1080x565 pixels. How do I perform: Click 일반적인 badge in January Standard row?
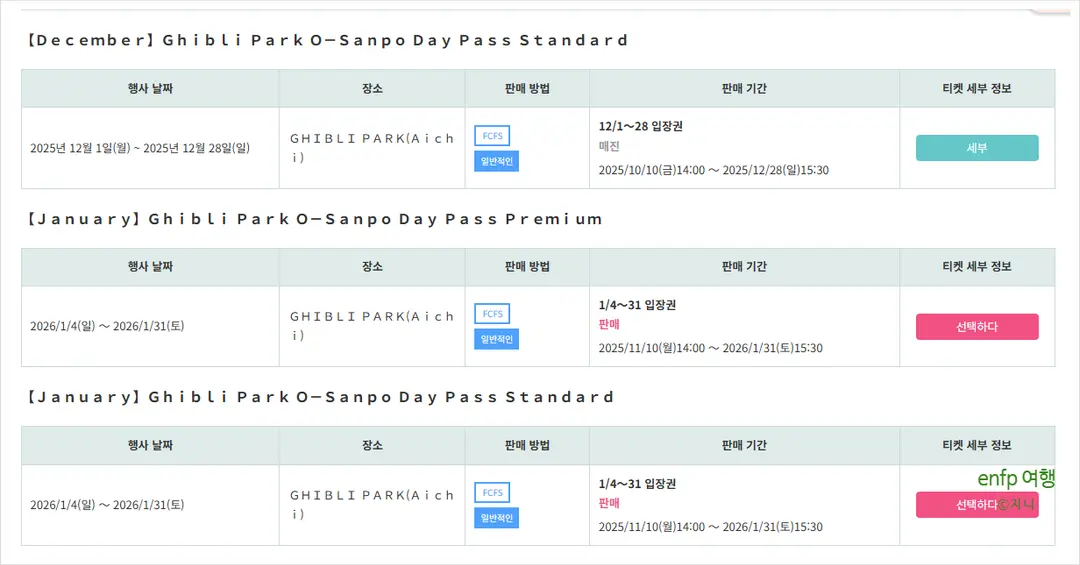(497, 518)
